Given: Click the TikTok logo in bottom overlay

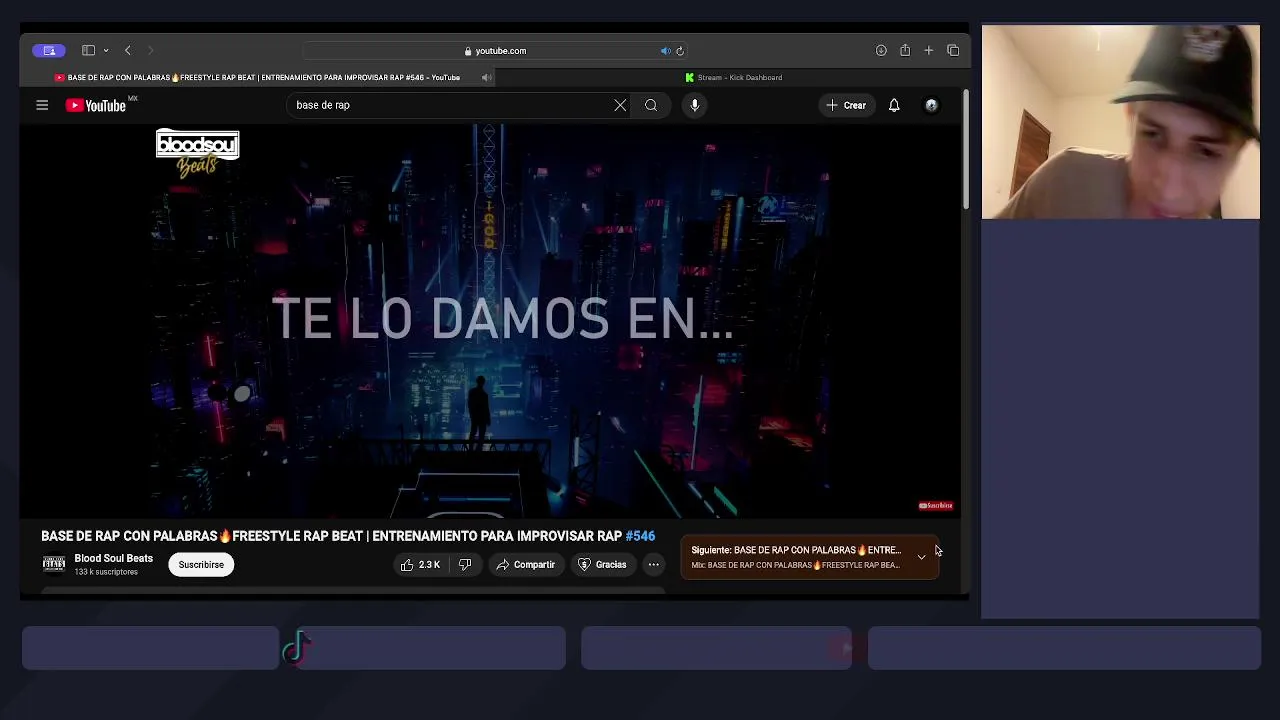Looking at the screenshot, I should tap(297, 648).
